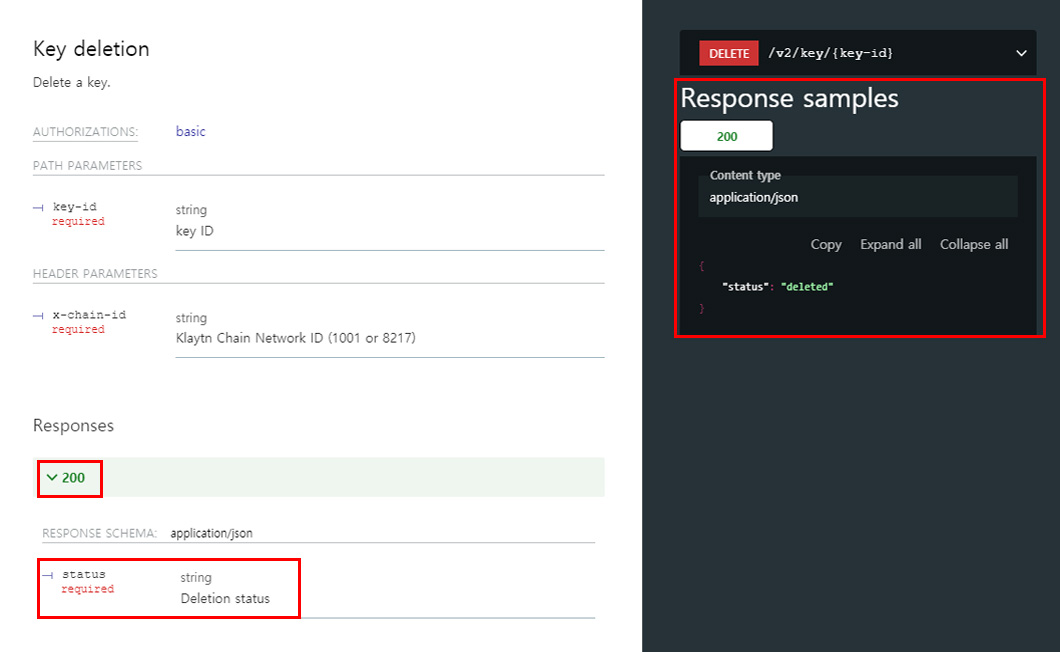Click the status response field name
The height and width of the screenshot is (652, 1060).
tap(84, 574)
